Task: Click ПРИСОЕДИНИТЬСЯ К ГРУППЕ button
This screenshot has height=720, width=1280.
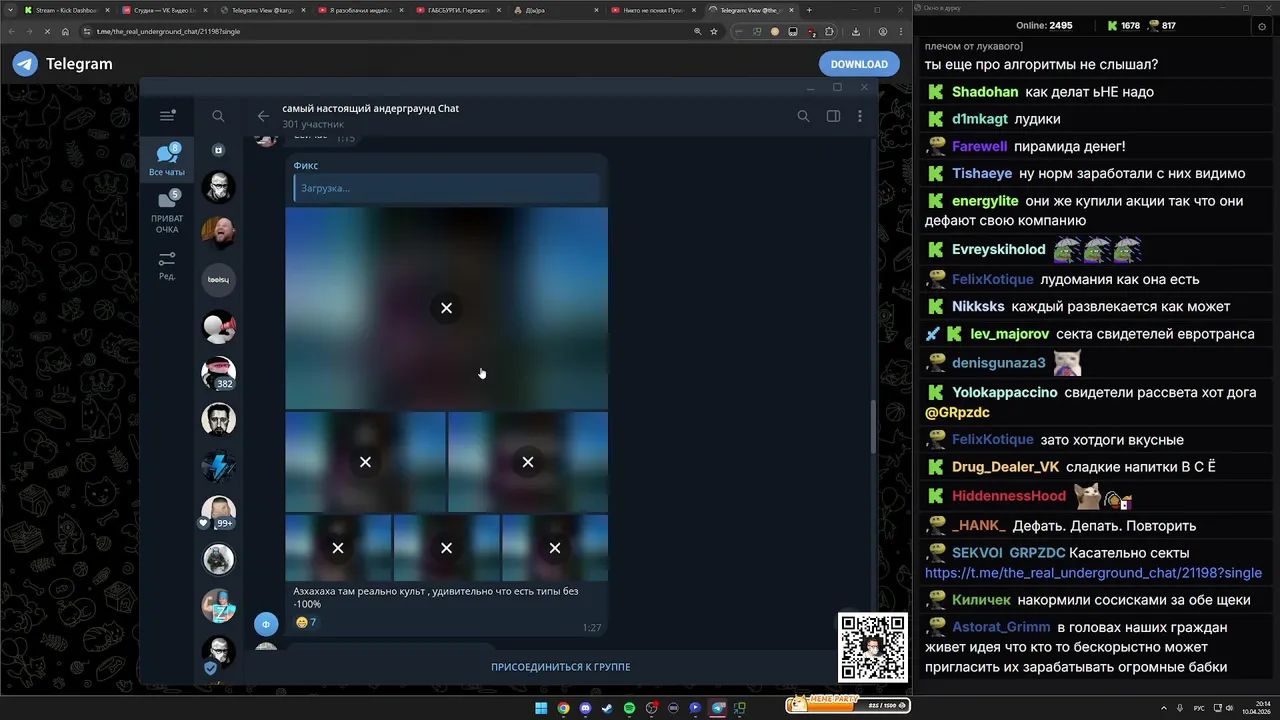Action: 560,667
